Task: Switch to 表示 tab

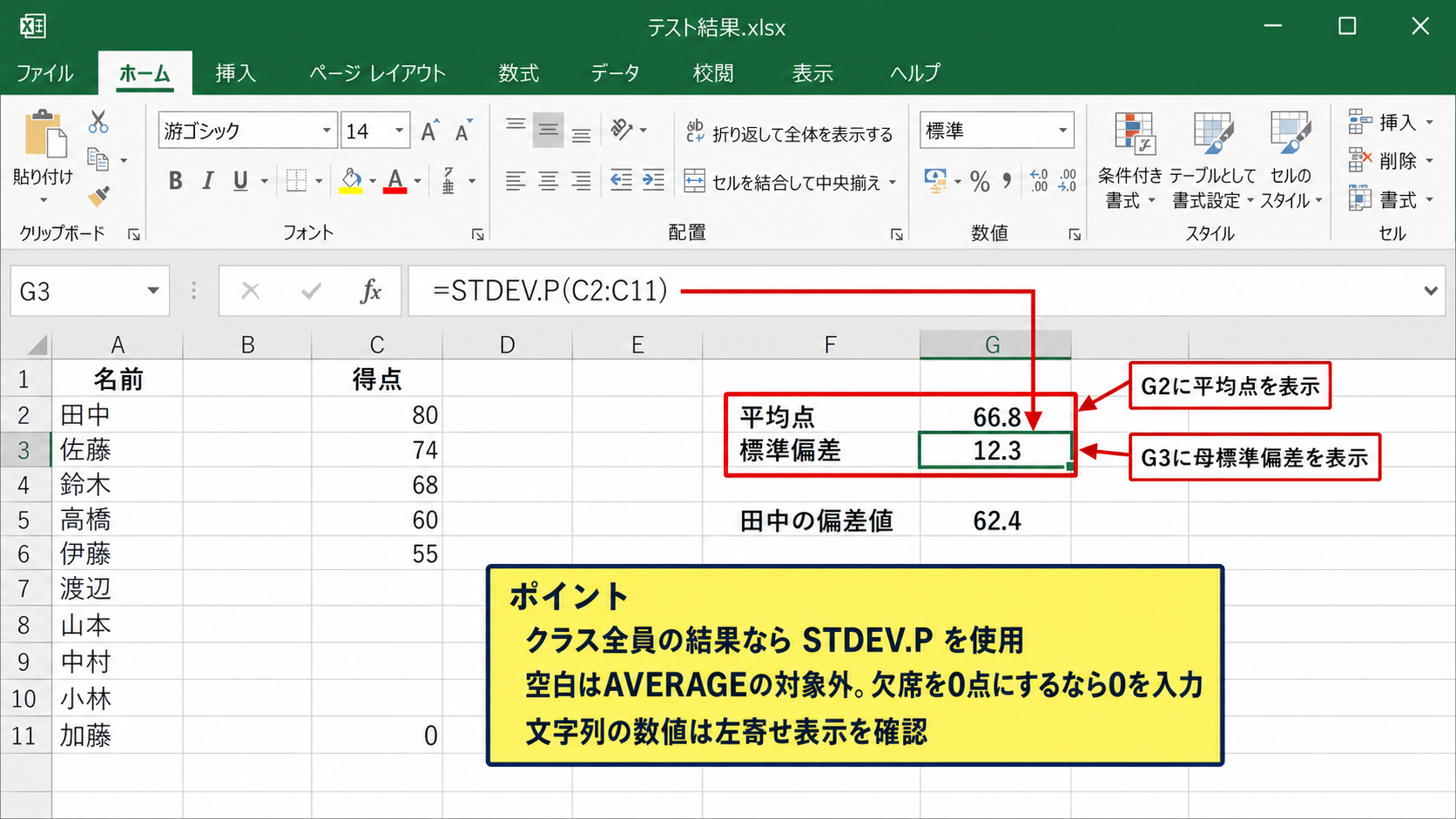Action: (x=812, y=73)
